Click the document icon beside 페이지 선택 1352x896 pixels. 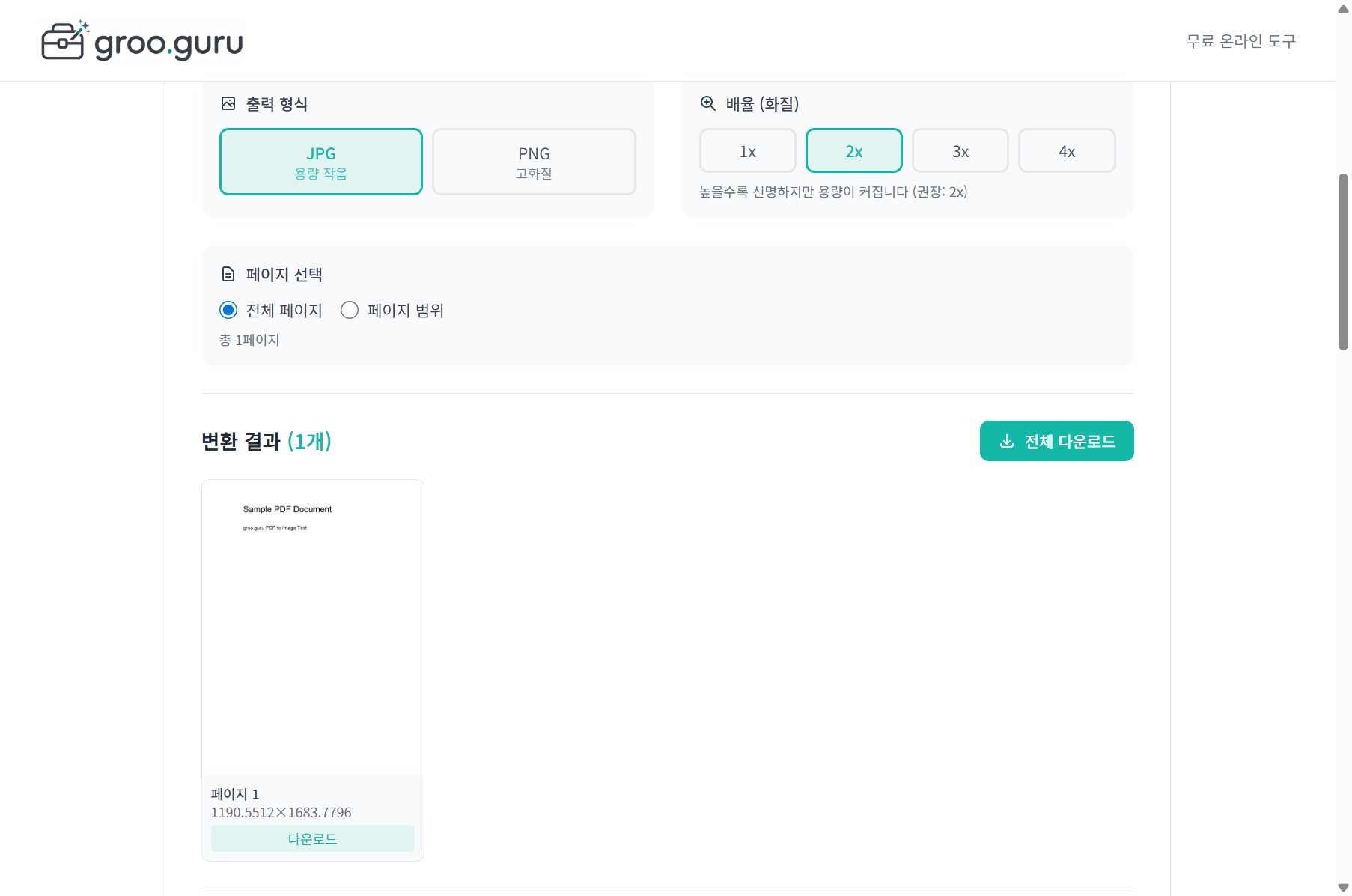coord(228,275)
